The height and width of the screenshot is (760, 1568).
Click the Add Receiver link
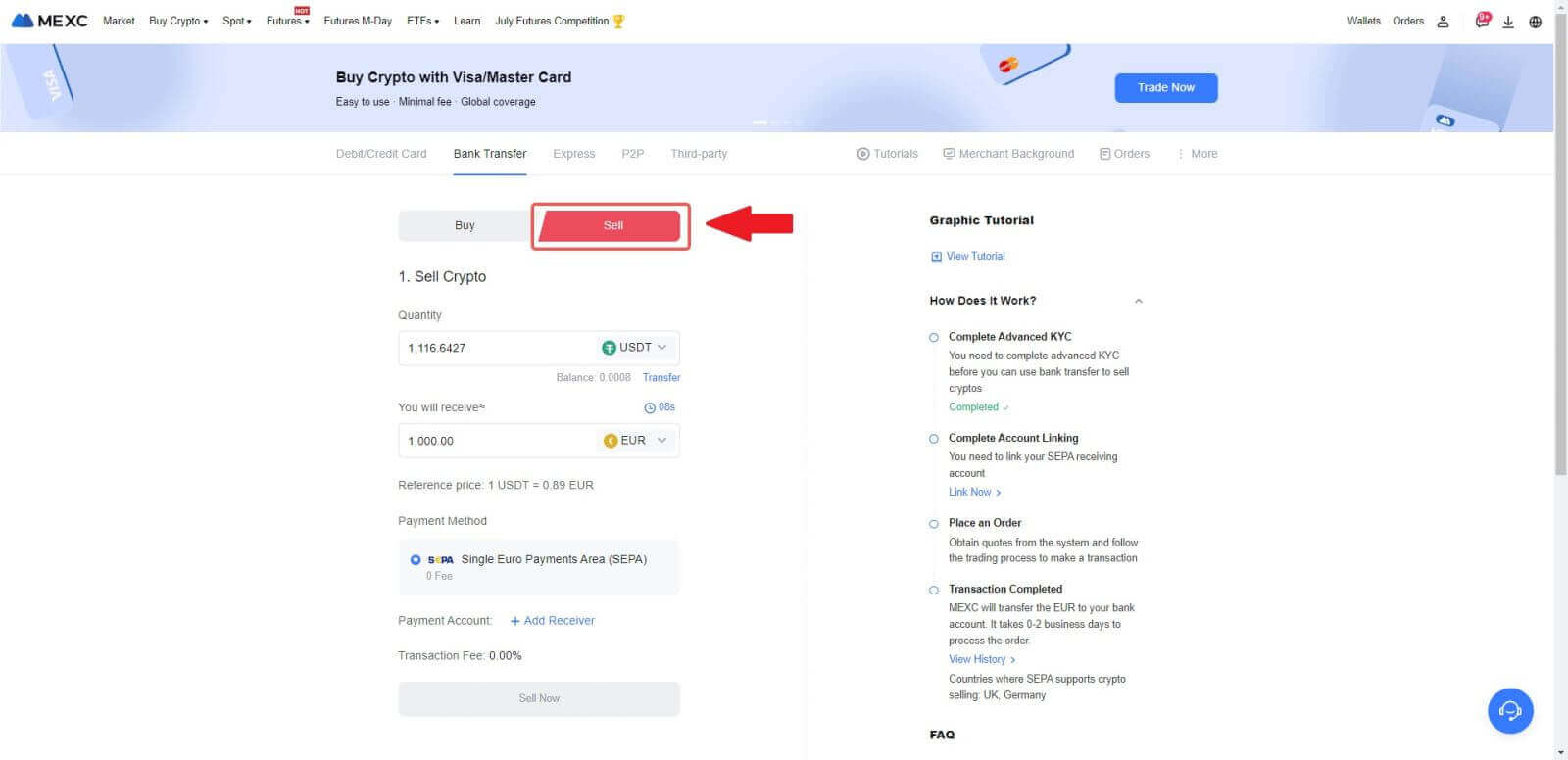pyautogui.click(x=553, y=621)
